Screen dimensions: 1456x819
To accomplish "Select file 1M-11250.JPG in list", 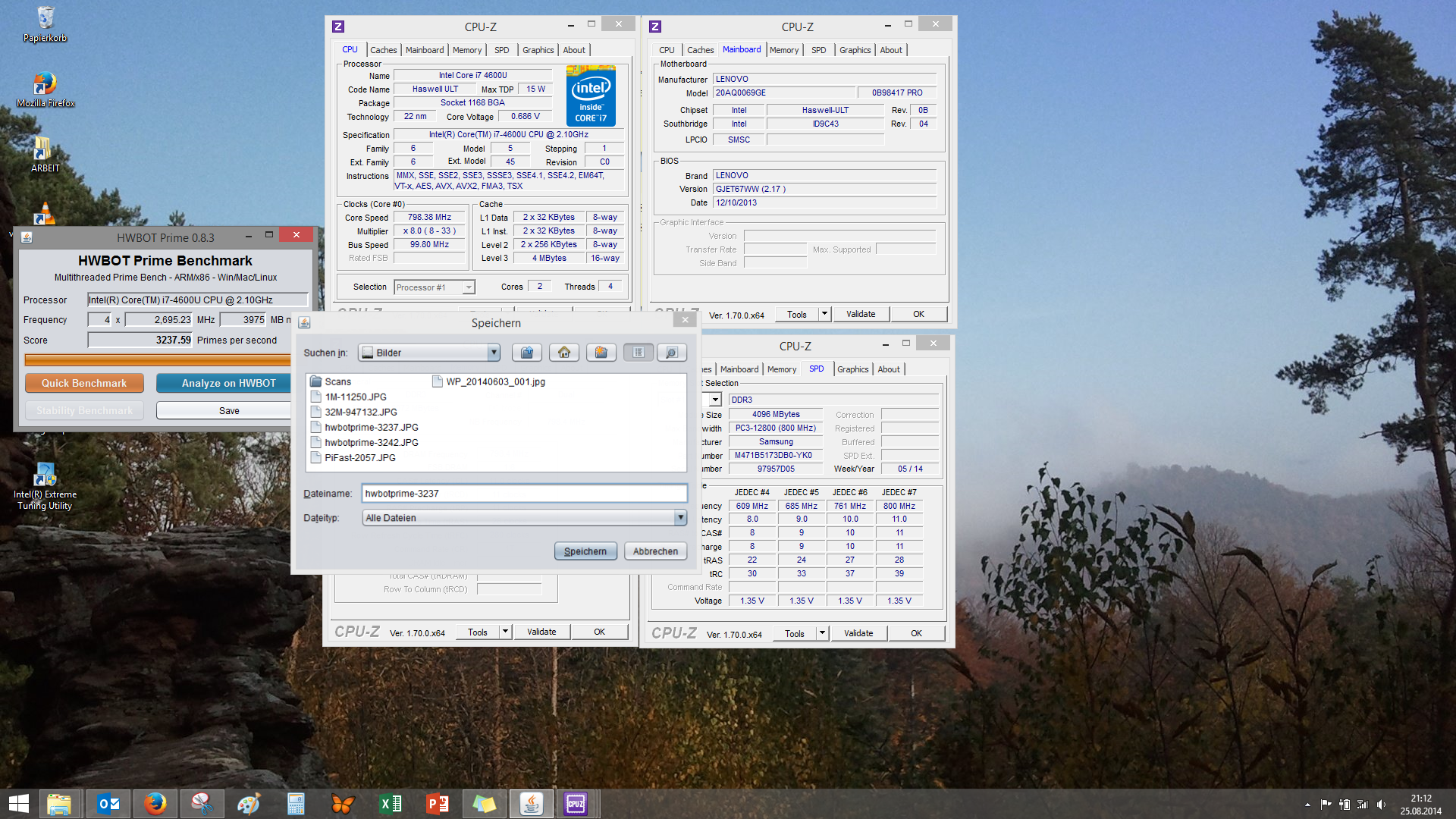I will pyautogui.click(x=349, y=397).
